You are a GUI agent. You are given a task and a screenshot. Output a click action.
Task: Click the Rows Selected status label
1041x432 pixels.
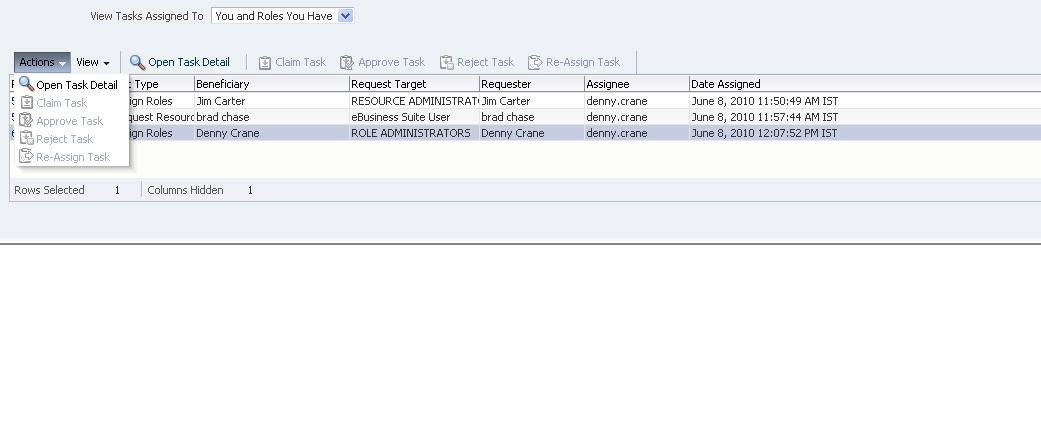(x=49, y=190)
